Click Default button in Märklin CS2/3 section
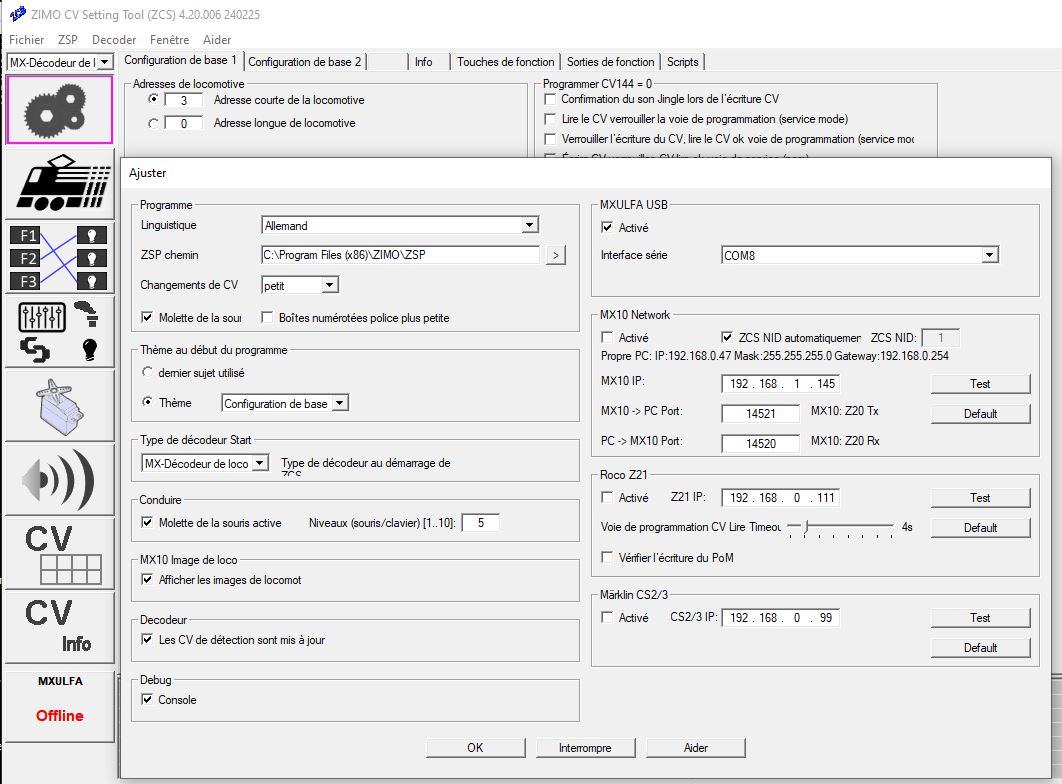 pos(981,648)
